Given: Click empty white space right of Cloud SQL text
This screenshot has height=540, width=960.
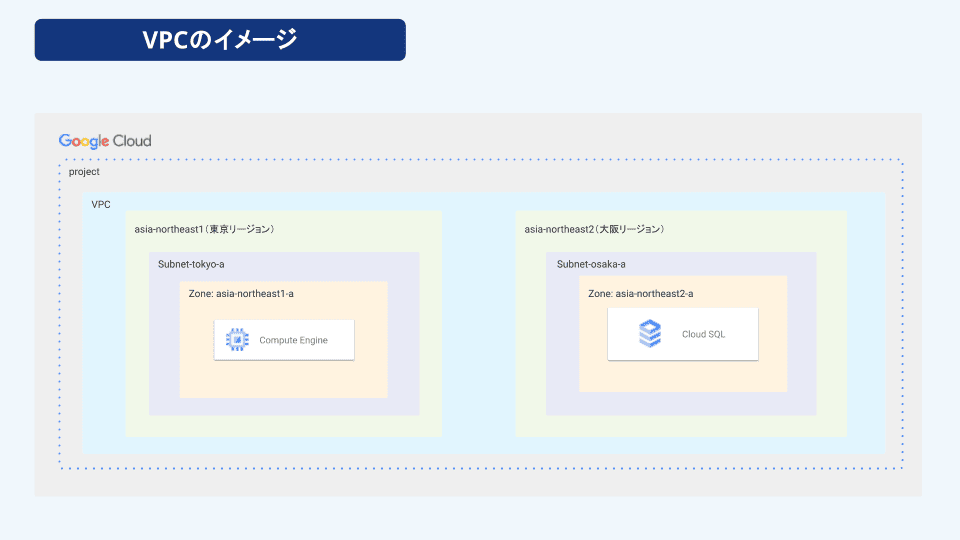Looking at the screenshot, I should click(741, 334).
